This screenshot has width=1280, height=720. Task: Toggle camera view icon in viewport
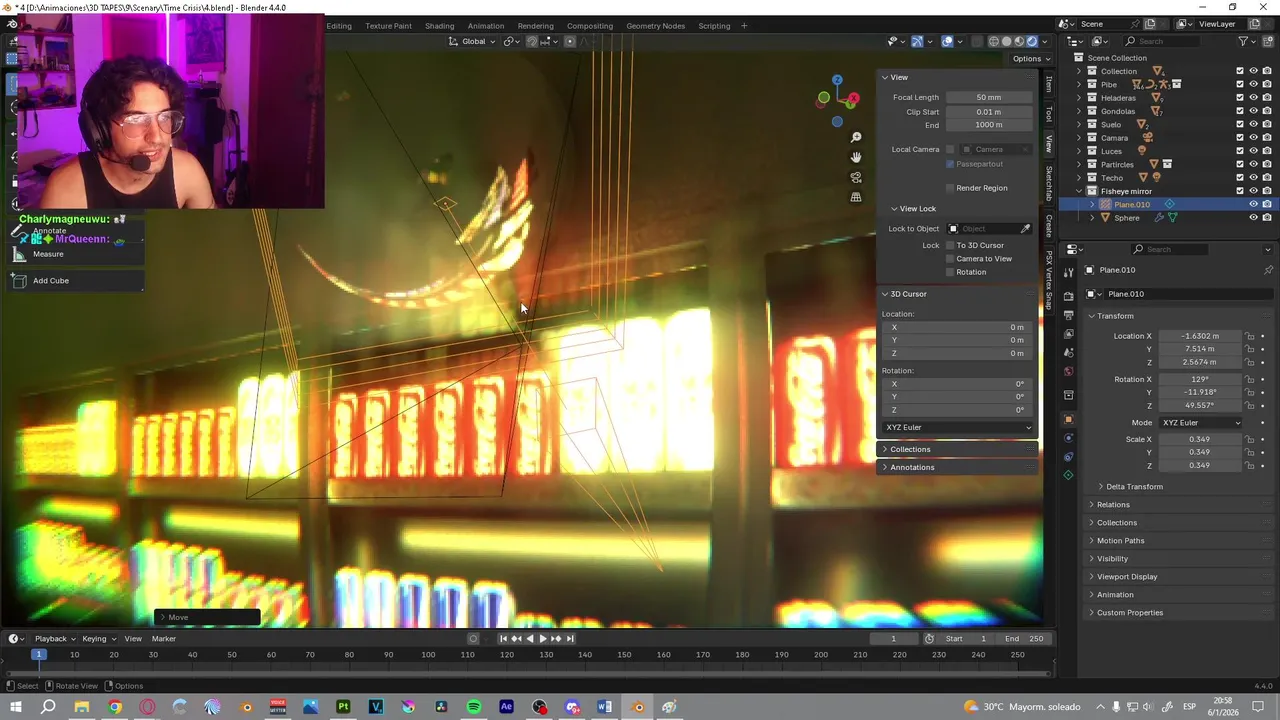pos(856,177)
